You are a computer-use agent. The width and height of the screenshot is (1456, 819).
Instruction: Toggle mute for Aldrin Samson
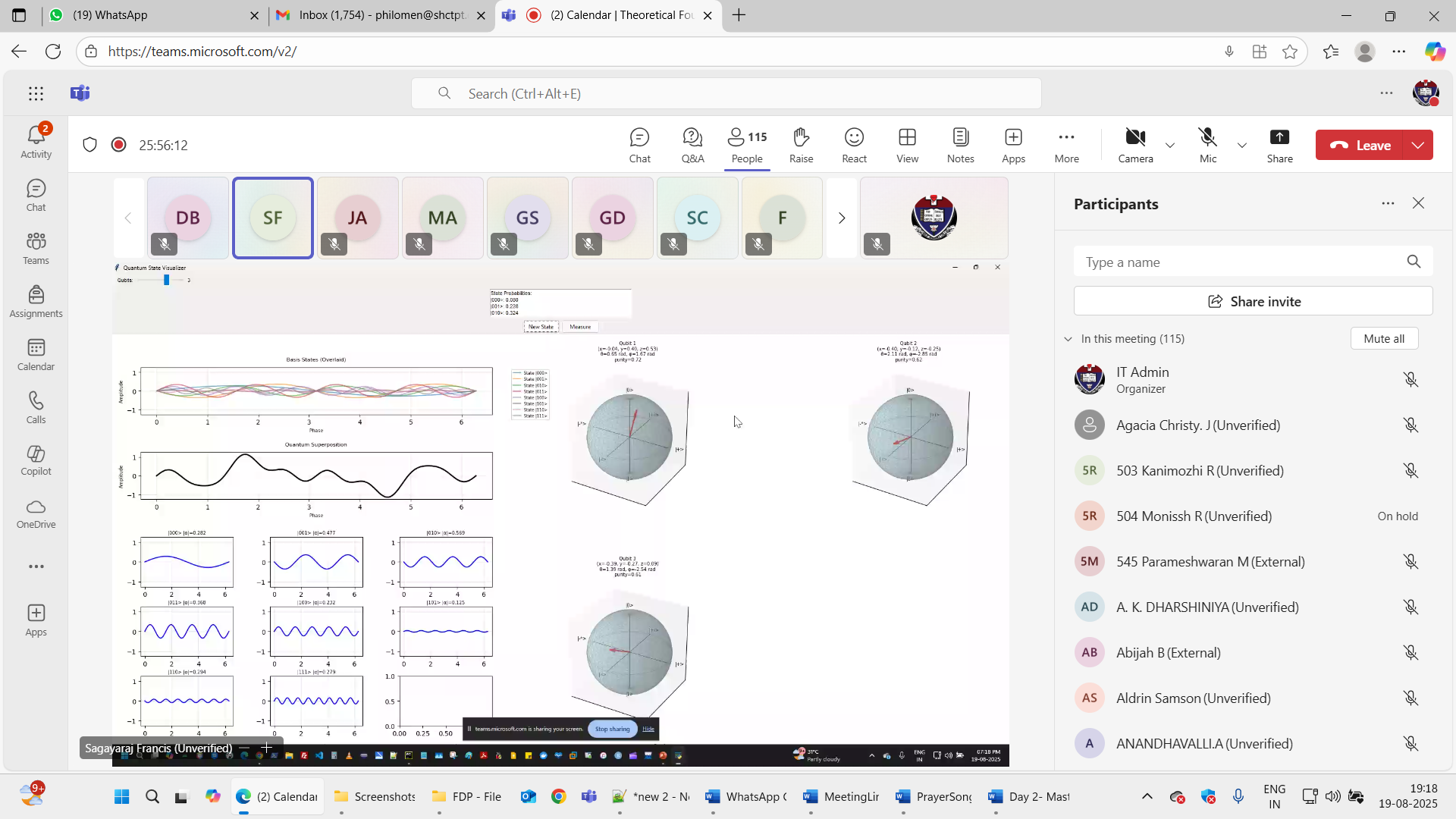(1410, 698)
